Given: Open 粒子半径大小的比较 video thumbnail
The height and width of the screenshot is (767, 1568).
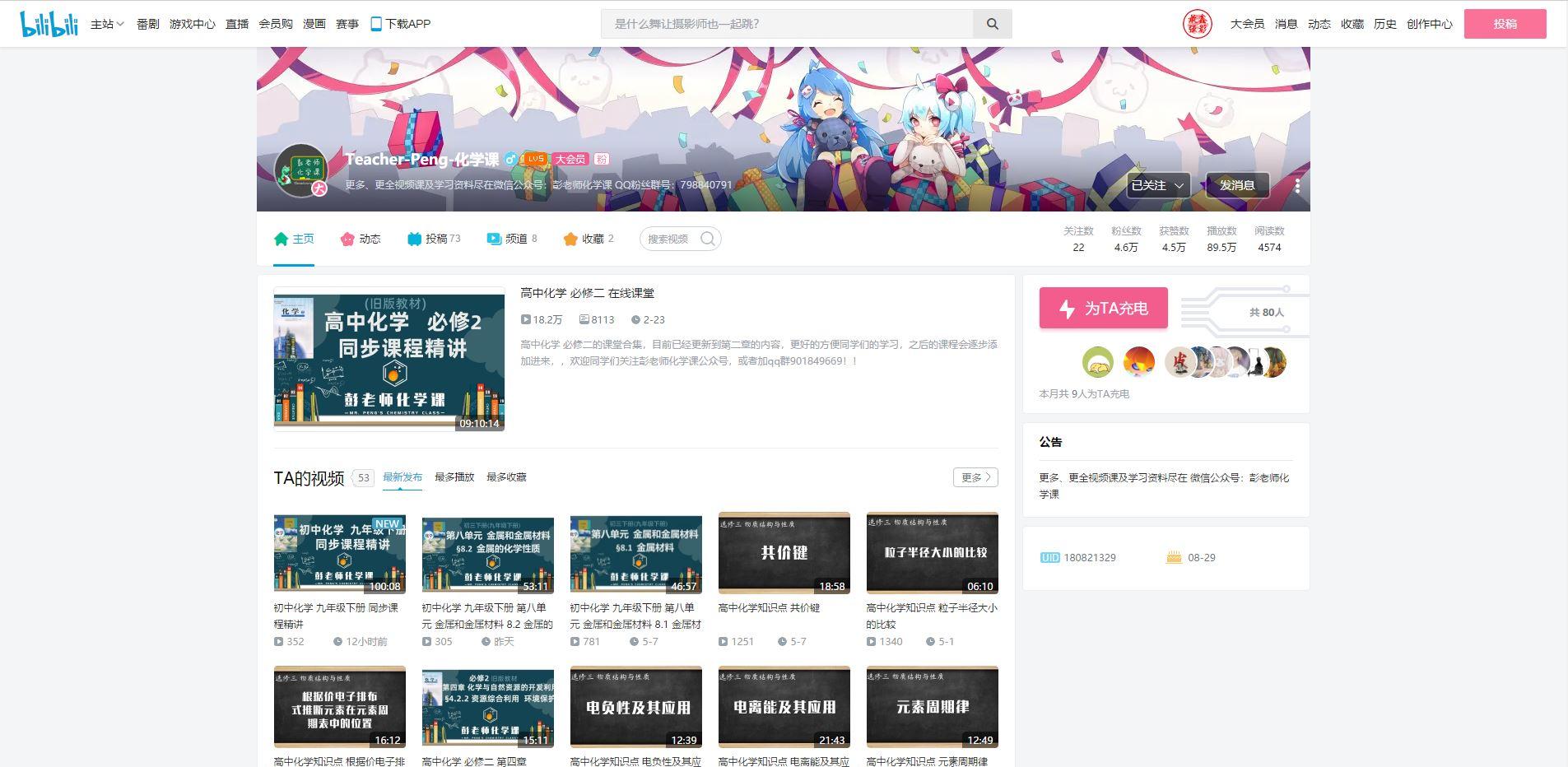Looking at the screenshot, I should pos(932,553).
